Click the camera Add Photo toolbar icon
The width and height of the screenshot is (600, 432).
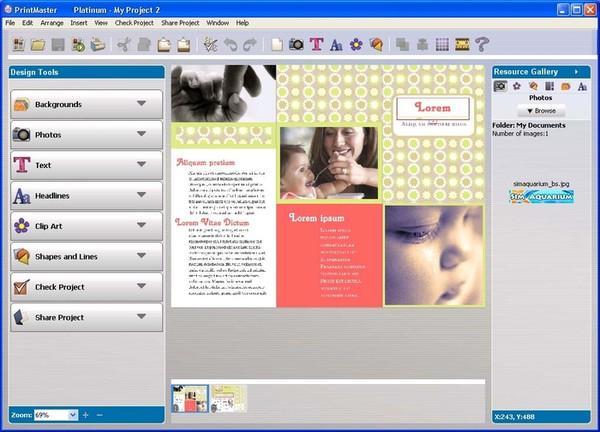[x=296, y=44]
